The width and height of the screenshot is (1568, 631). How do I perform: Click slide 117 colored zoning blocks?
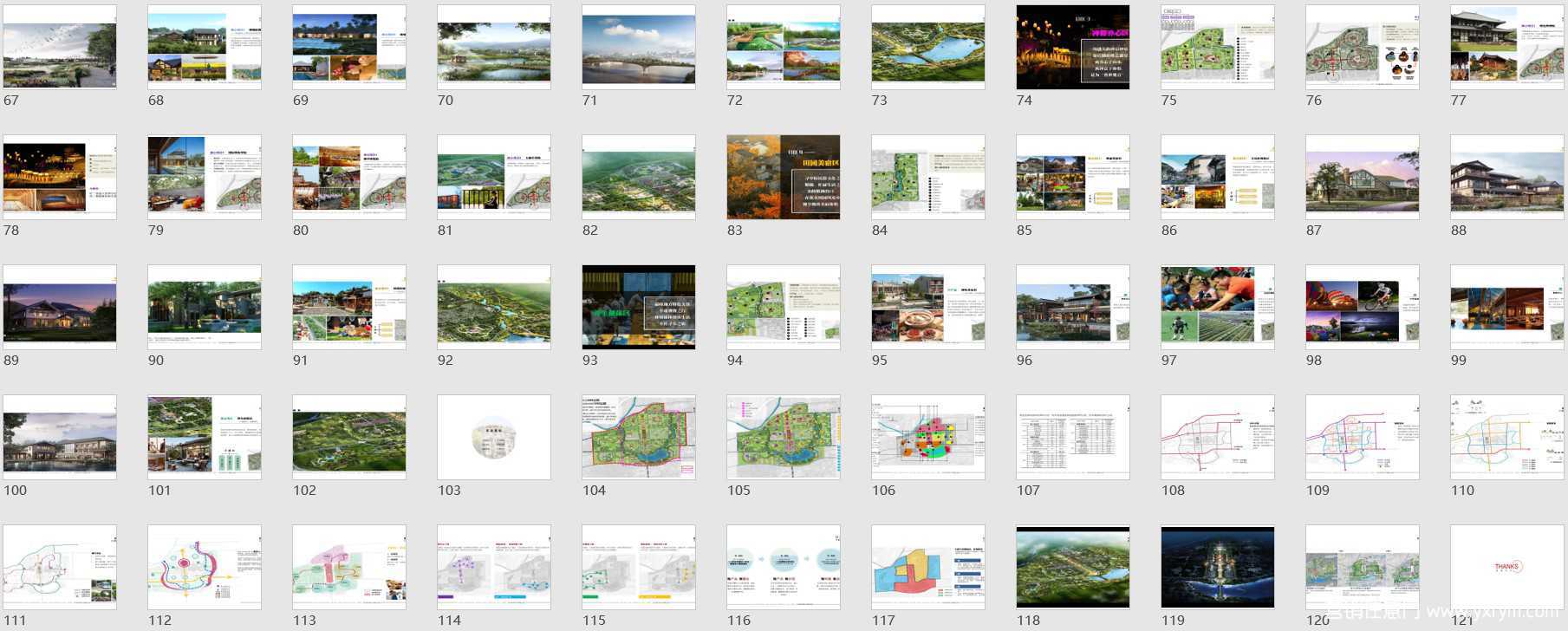(928, 567)
